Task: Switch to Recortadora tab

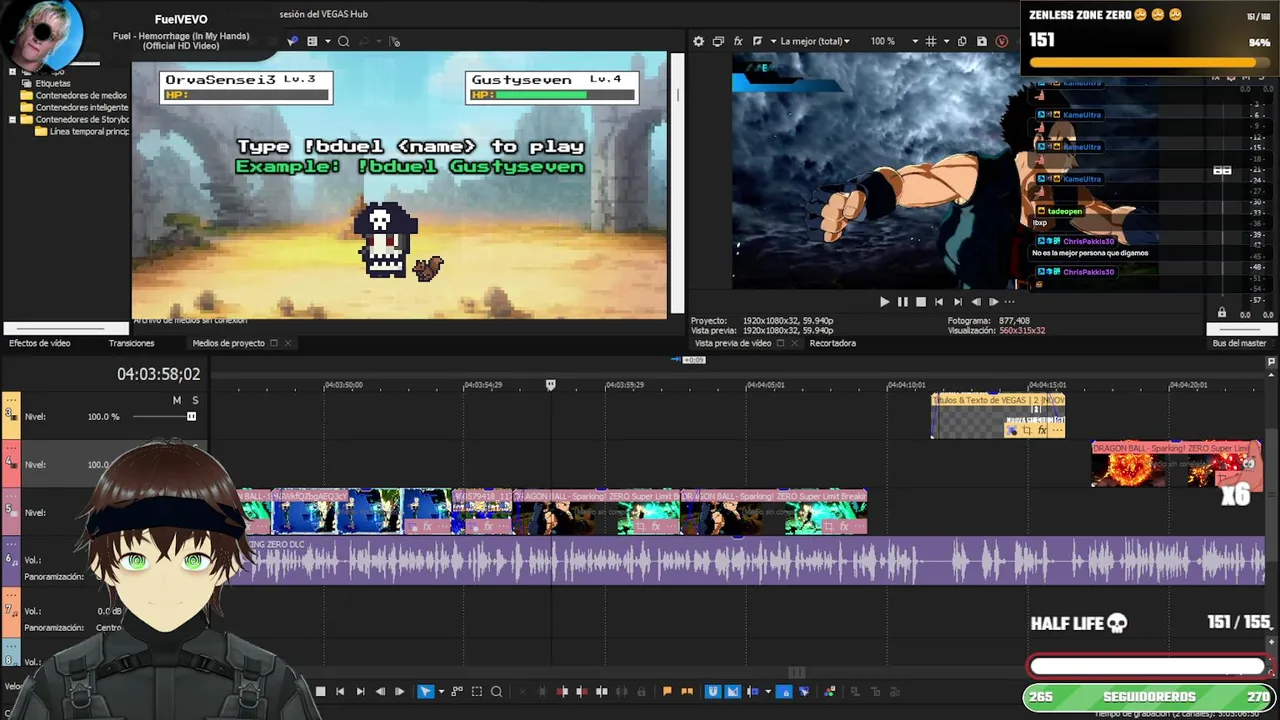Action: click(x=833, y=343)
